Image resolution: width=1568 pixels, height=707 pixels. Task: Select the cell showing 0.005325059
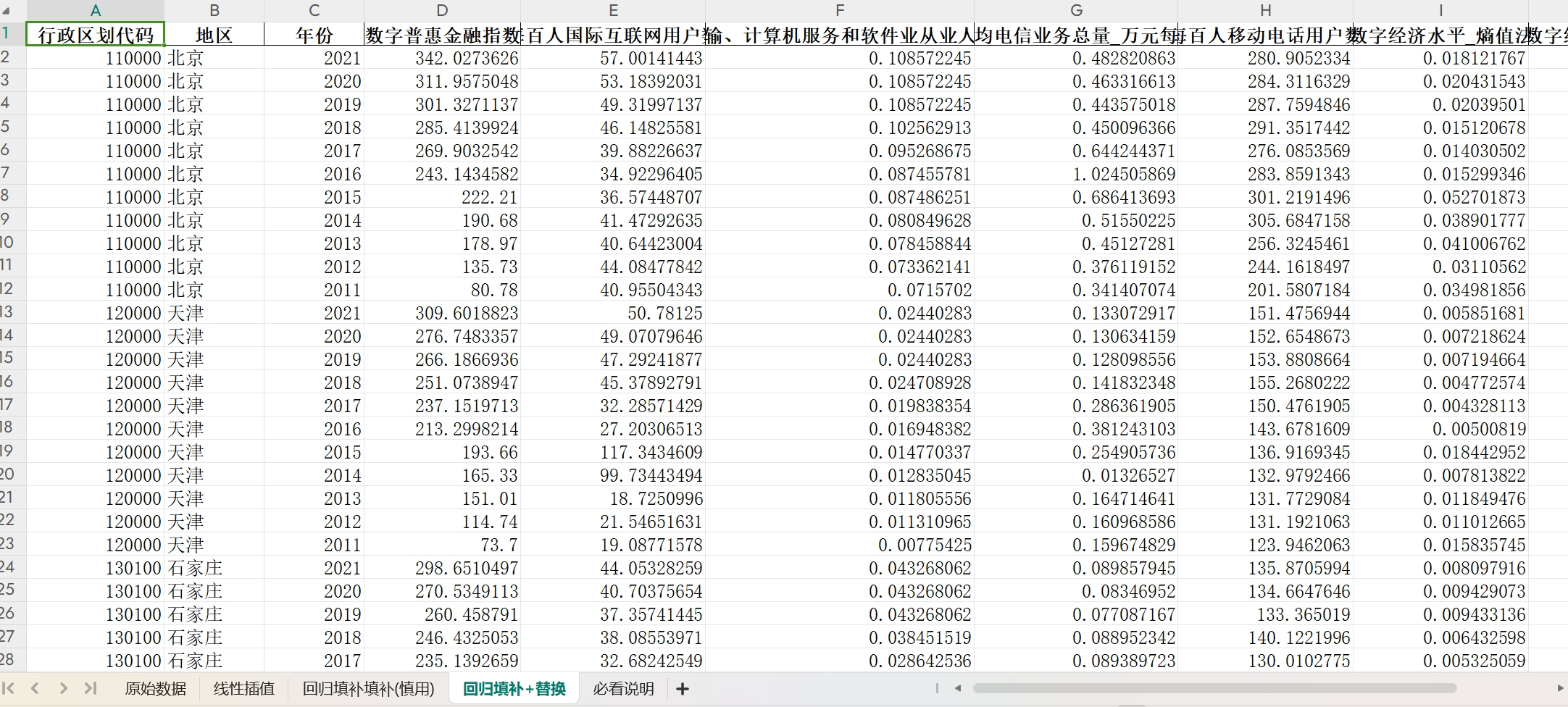pos(1440,661)
